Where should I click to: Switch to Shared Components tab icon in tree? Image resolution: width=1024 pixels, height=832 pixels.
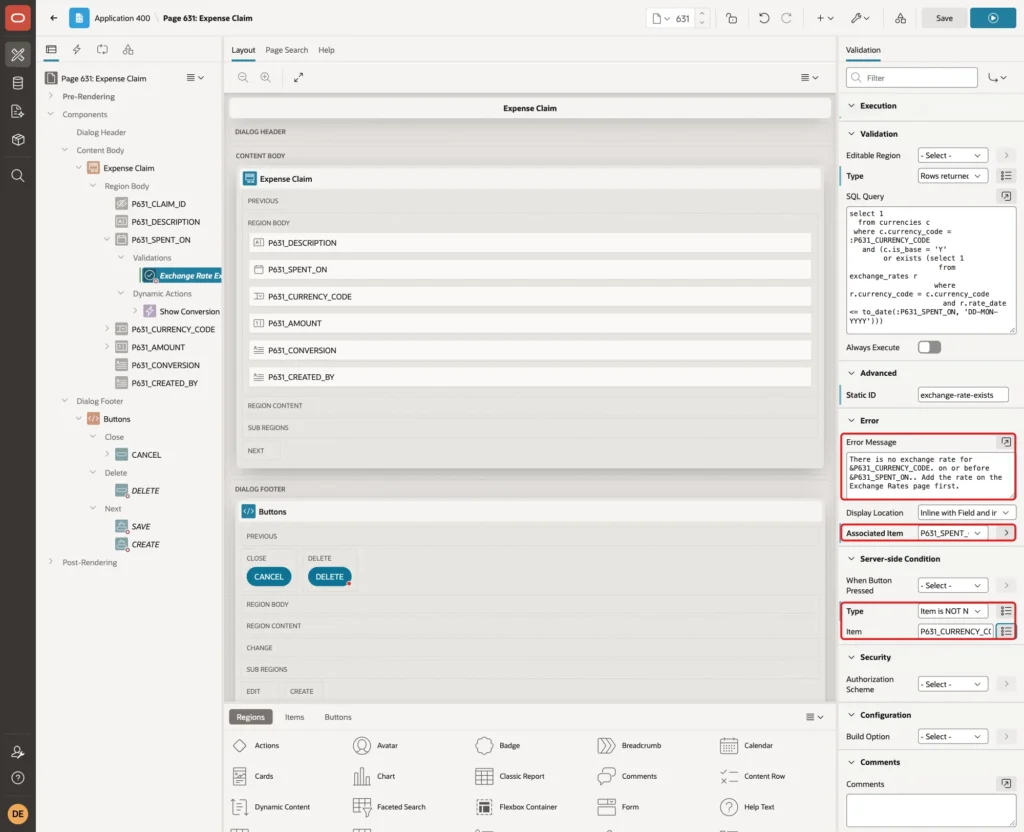pyautogui.click(x=128, y=50)
